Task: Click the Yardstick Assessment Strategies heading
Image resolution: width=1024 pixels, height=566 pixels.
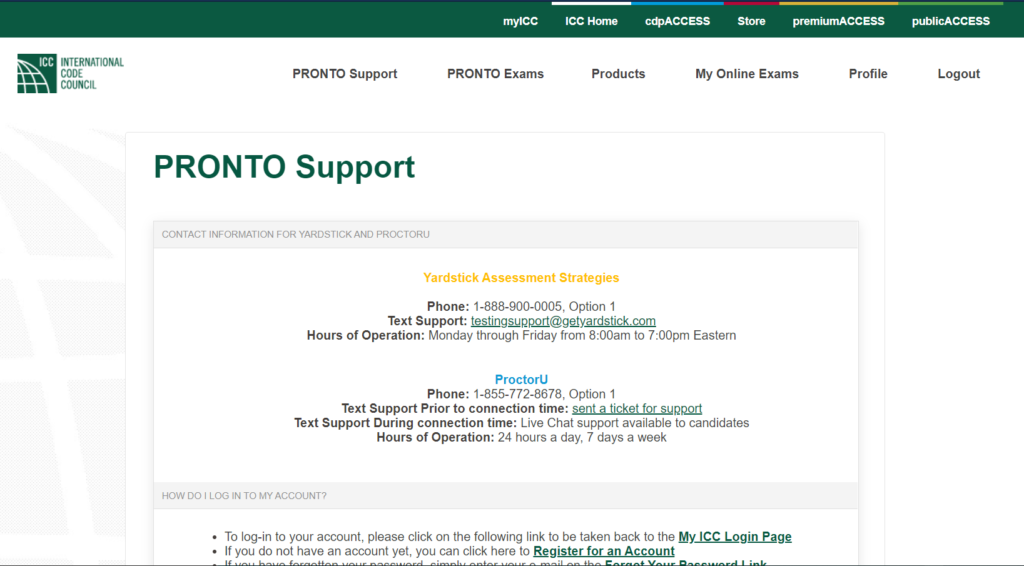Action: tap(521, 278)
